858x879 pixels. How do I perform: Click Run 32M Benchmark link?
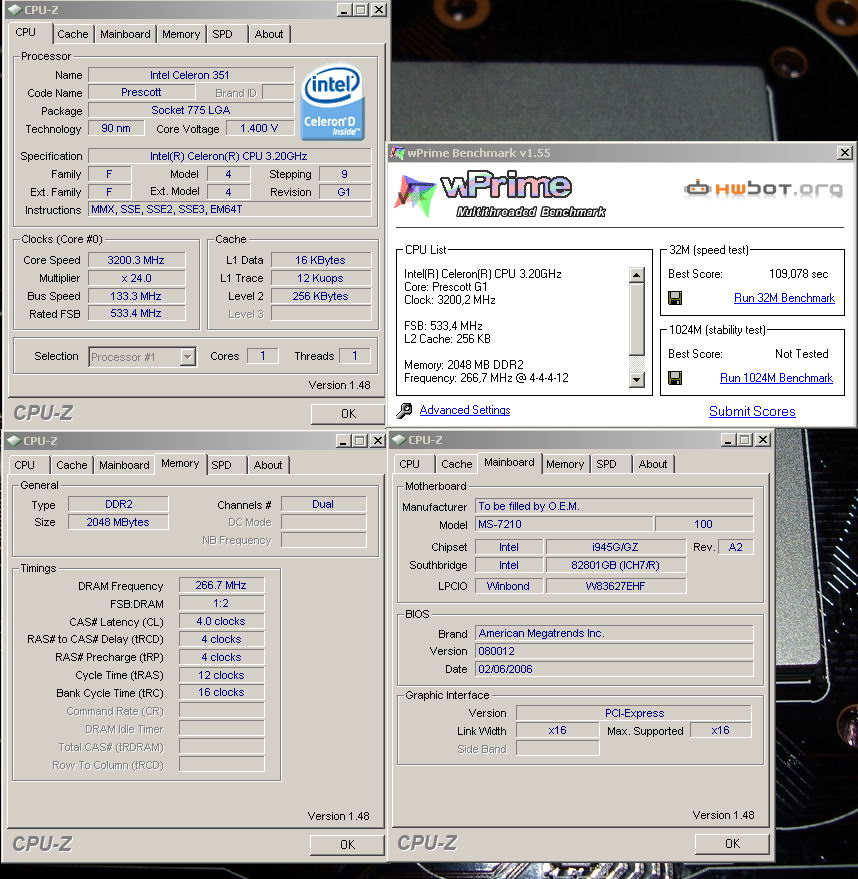point(784,298)
